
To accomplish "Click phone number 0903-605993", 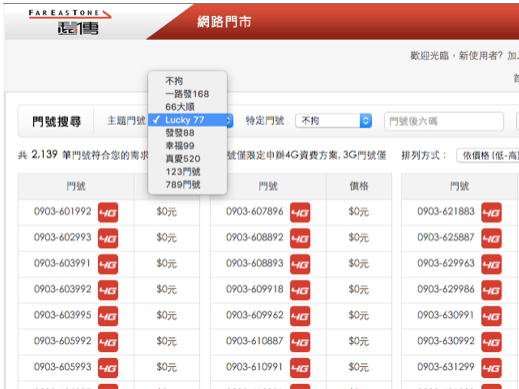I will click(x=62, y=367).
